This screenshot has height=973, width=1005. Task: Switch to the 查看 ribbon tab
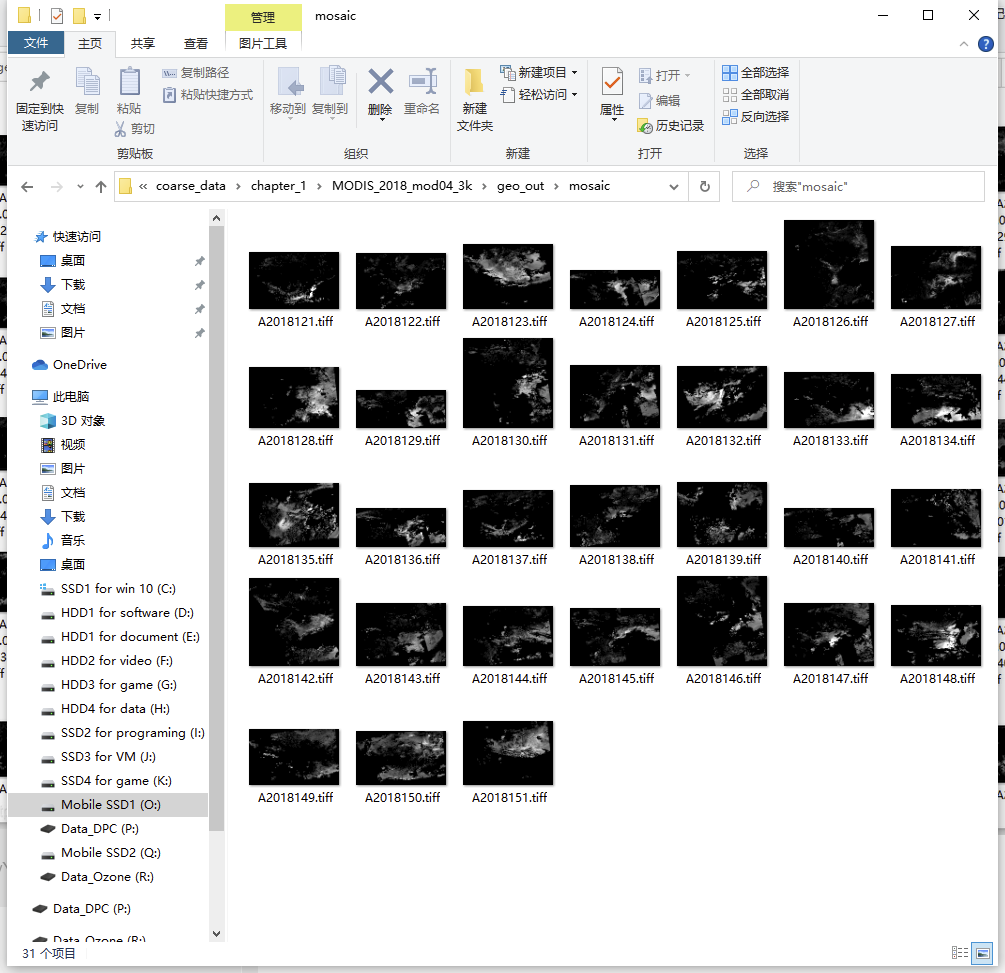tap(196, 42)
